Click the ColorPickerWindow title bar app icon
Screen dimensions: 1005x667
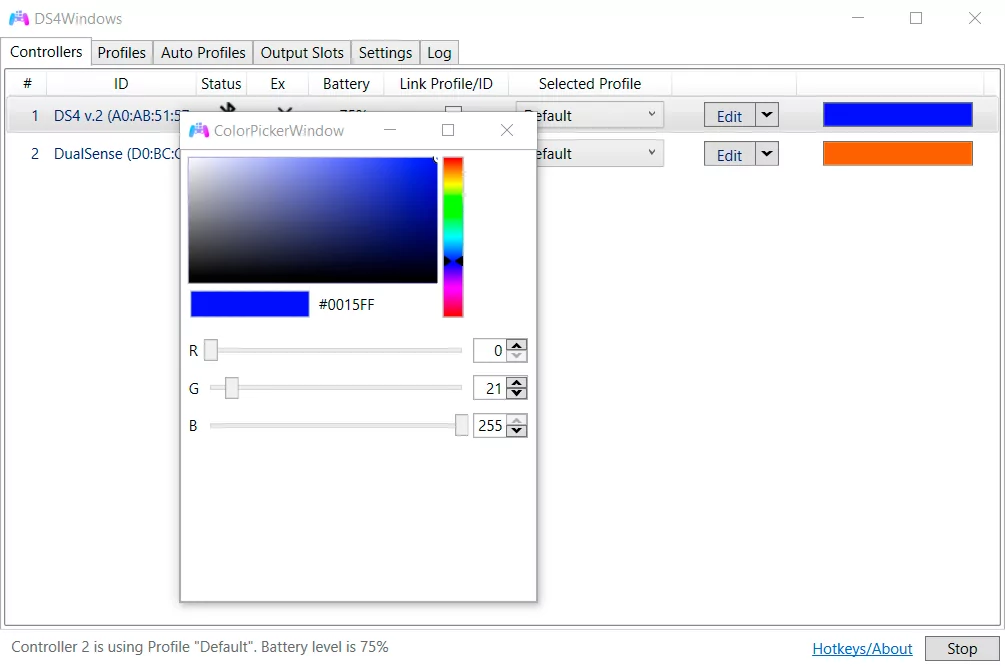199,130
